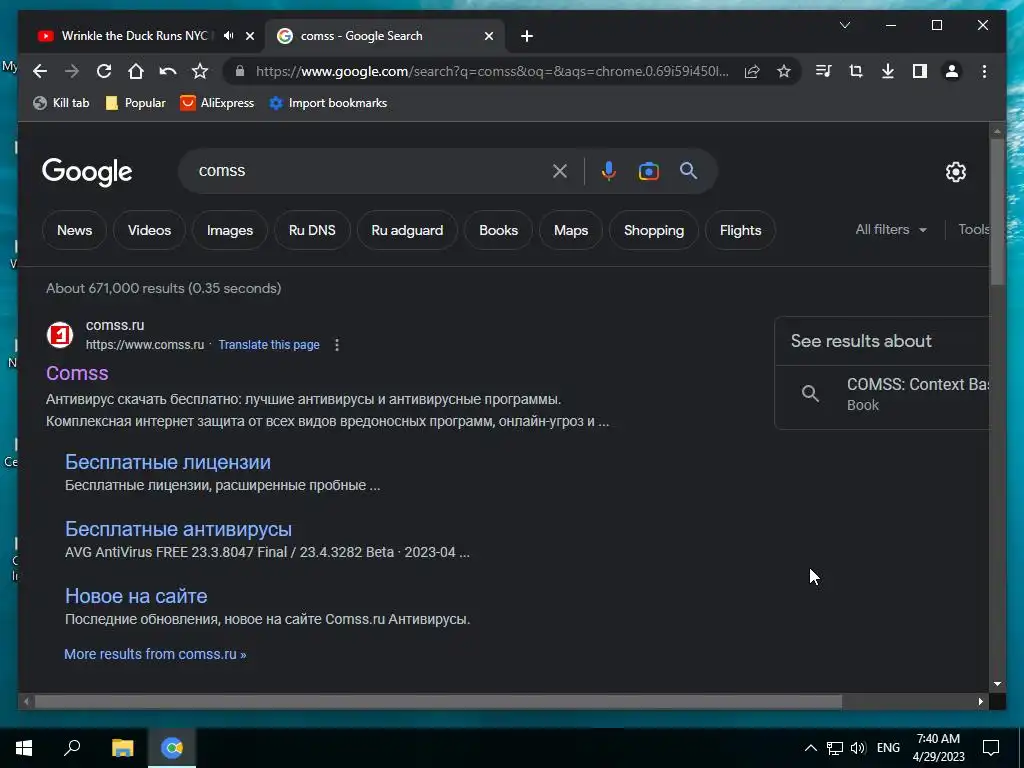
Task: Filter results by News
Action: [x=74, y=230]
